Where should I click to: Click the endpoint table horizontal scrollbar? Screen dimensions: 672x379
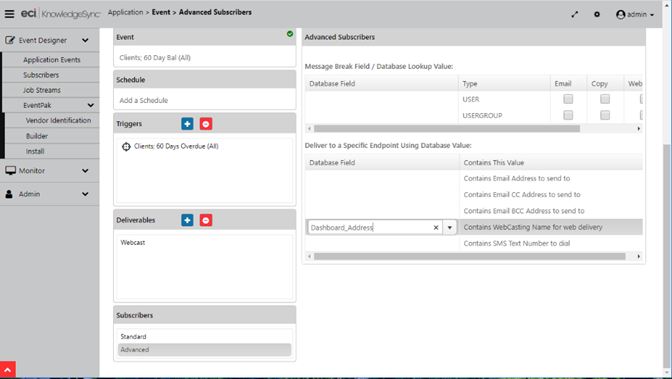click(469, 256)
